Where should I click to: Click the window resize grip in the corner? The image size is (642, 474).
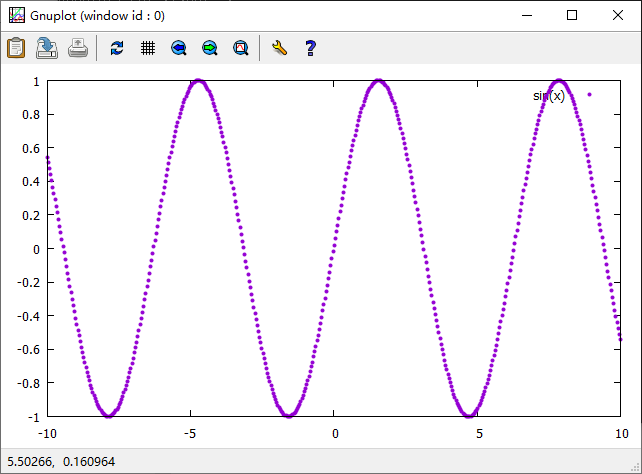[x=636, y=467]
